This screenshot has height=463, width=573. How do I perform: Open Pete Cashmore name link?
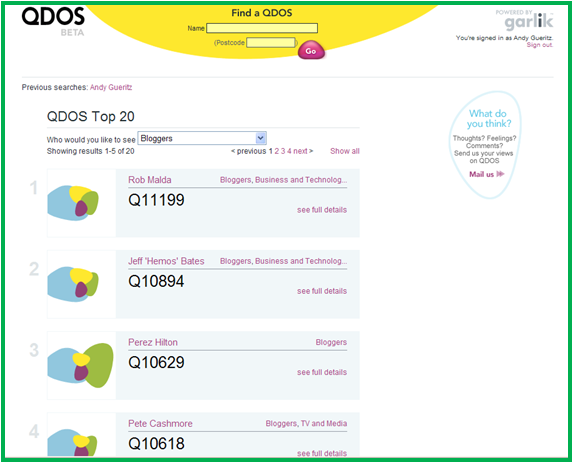coord(160,423)
